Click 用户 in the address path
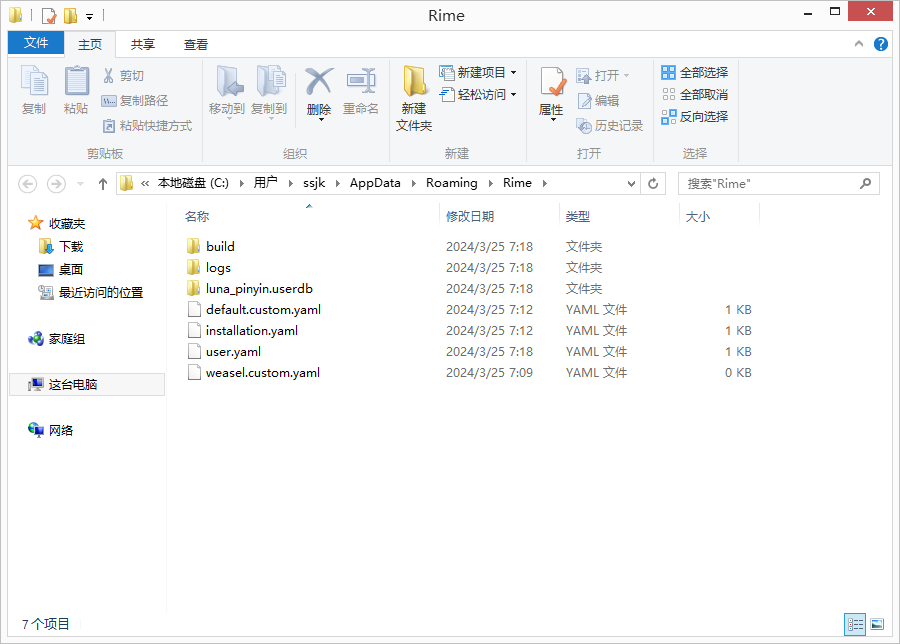 266,183
